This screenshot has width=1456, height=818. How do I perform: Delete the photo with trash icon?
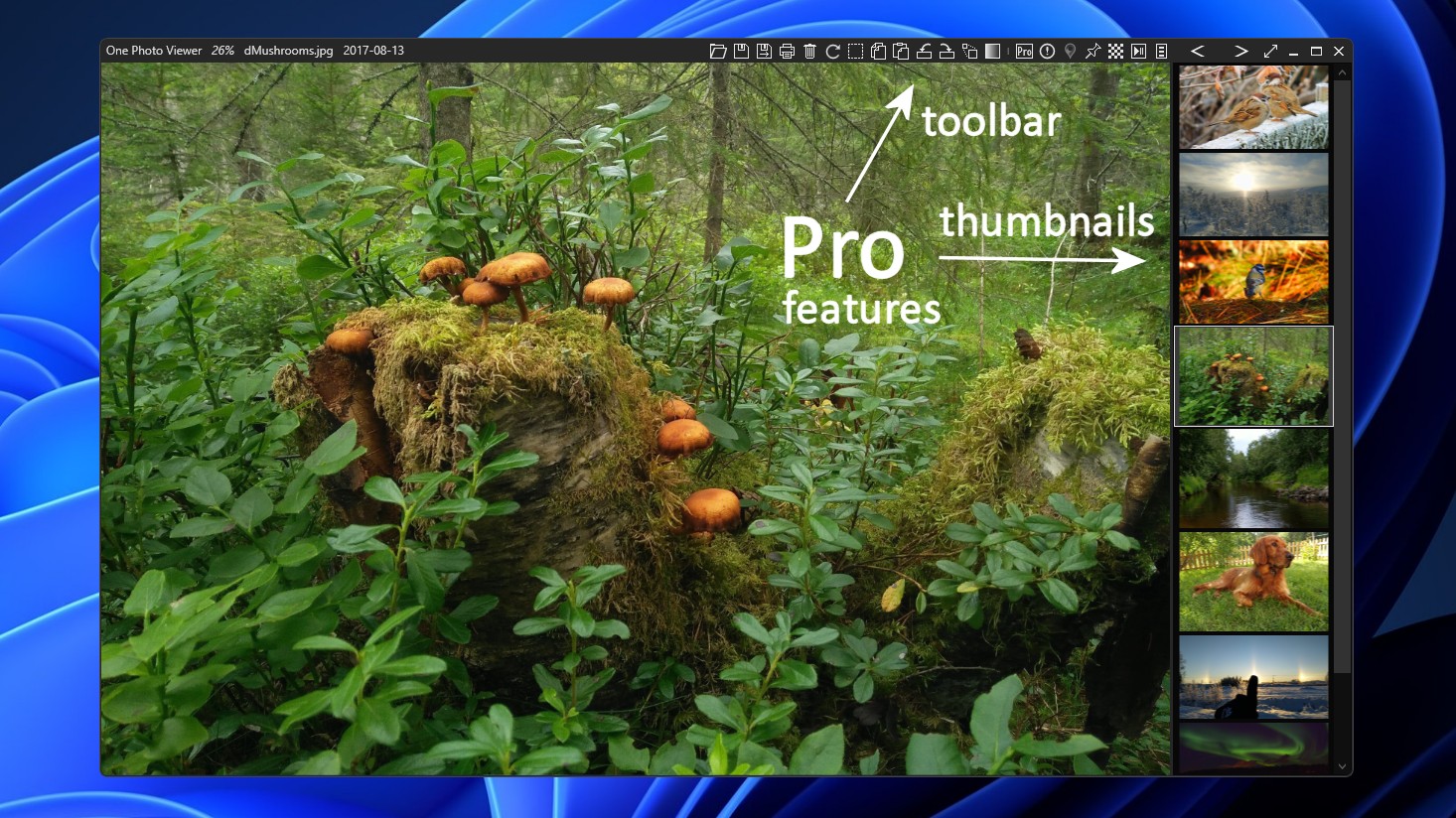[809, 52]
